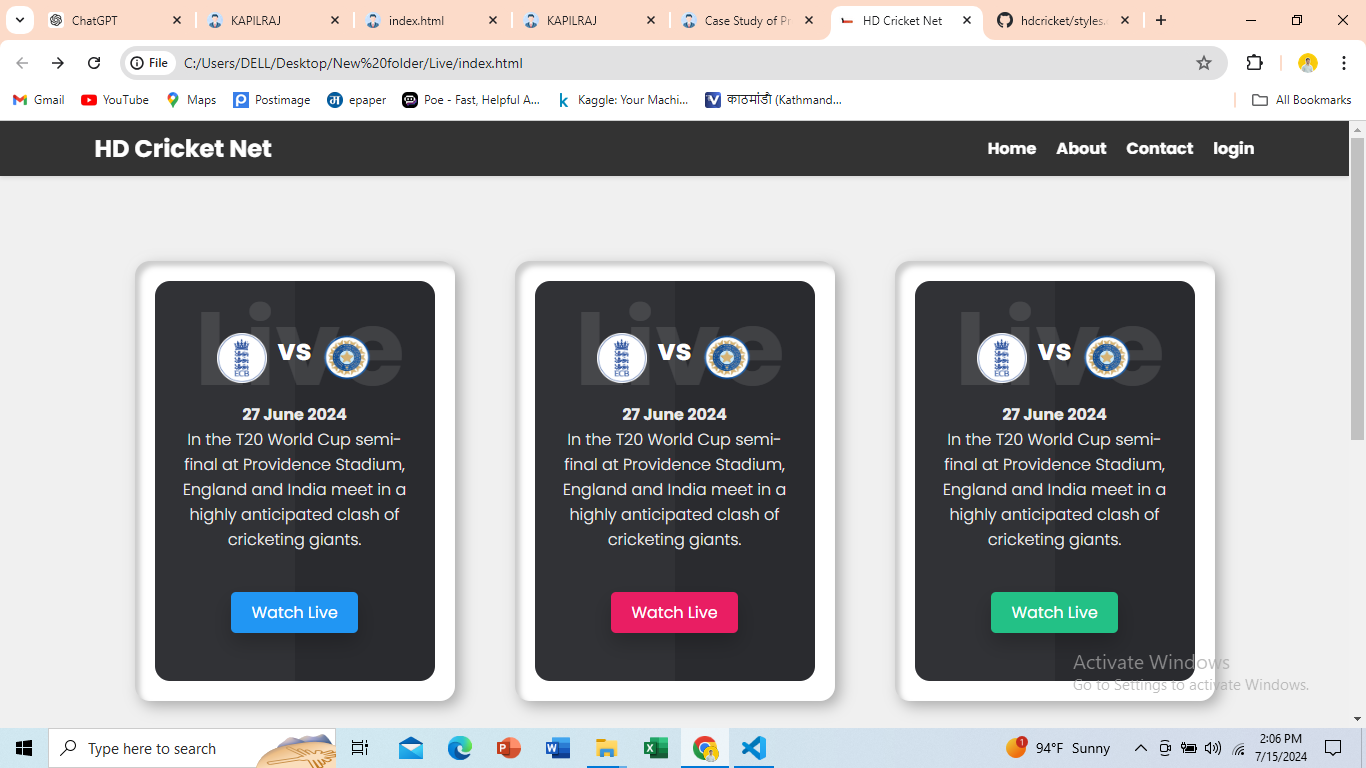Open the Windows Start menu
This screenshot has height=768, width=1366.
tap(24, 748)
